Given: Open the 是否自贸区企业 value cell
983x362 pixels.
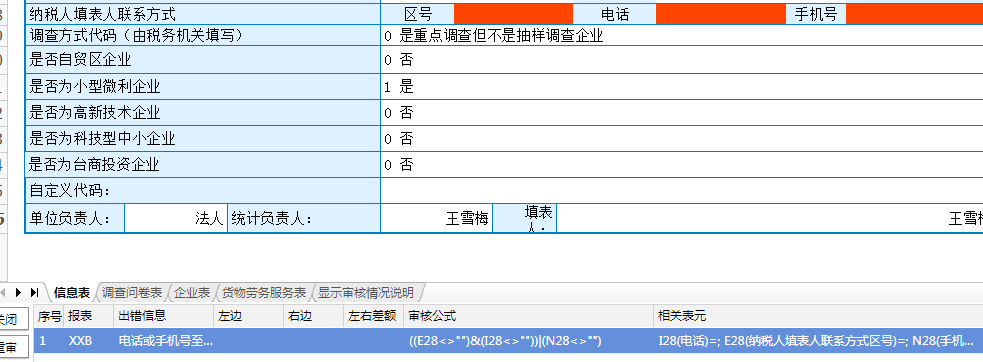Looking at the screenshot, I should pos(681,60).
